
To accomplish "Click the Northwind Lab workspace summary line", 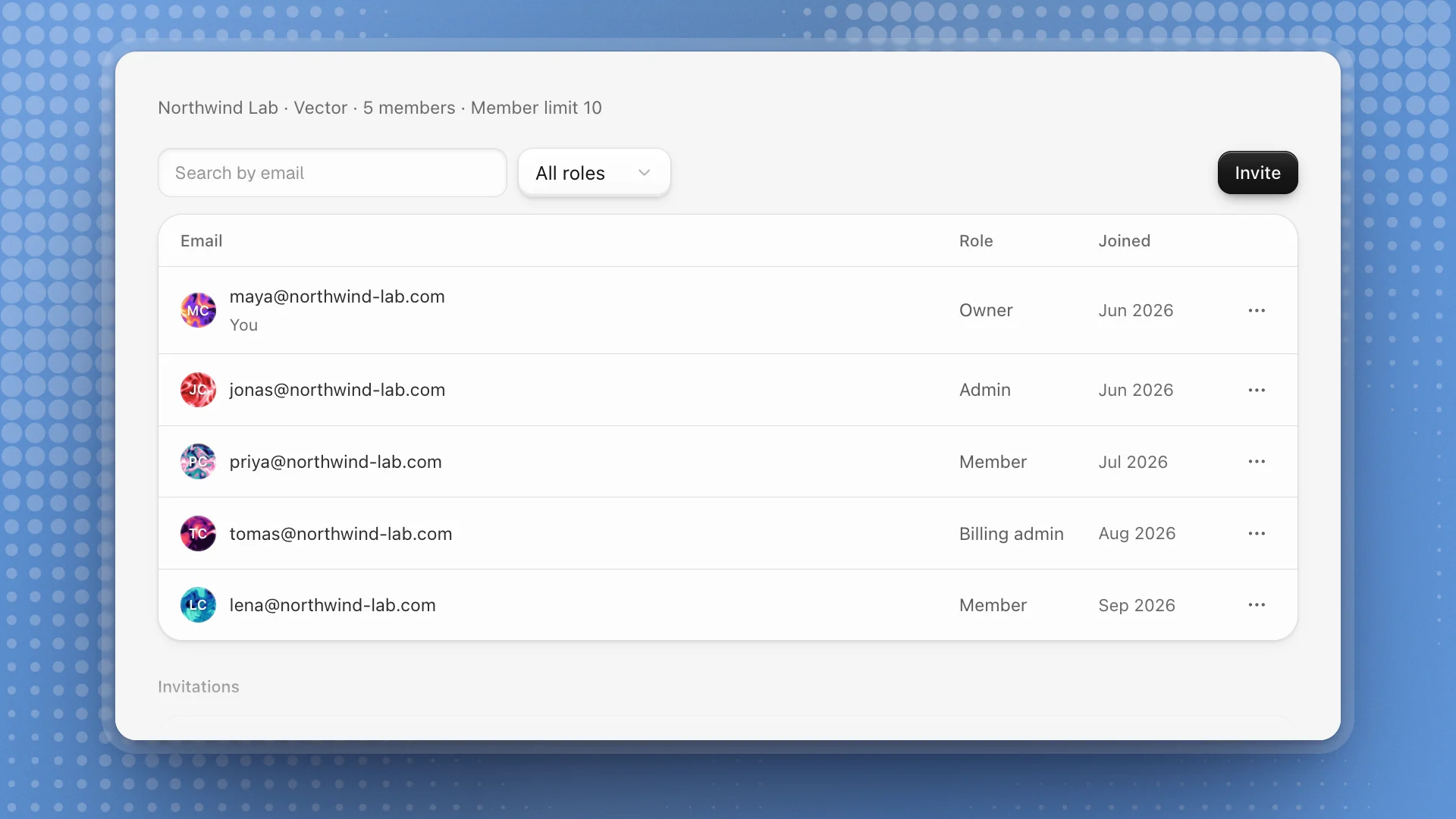I will tap(379, 108).
